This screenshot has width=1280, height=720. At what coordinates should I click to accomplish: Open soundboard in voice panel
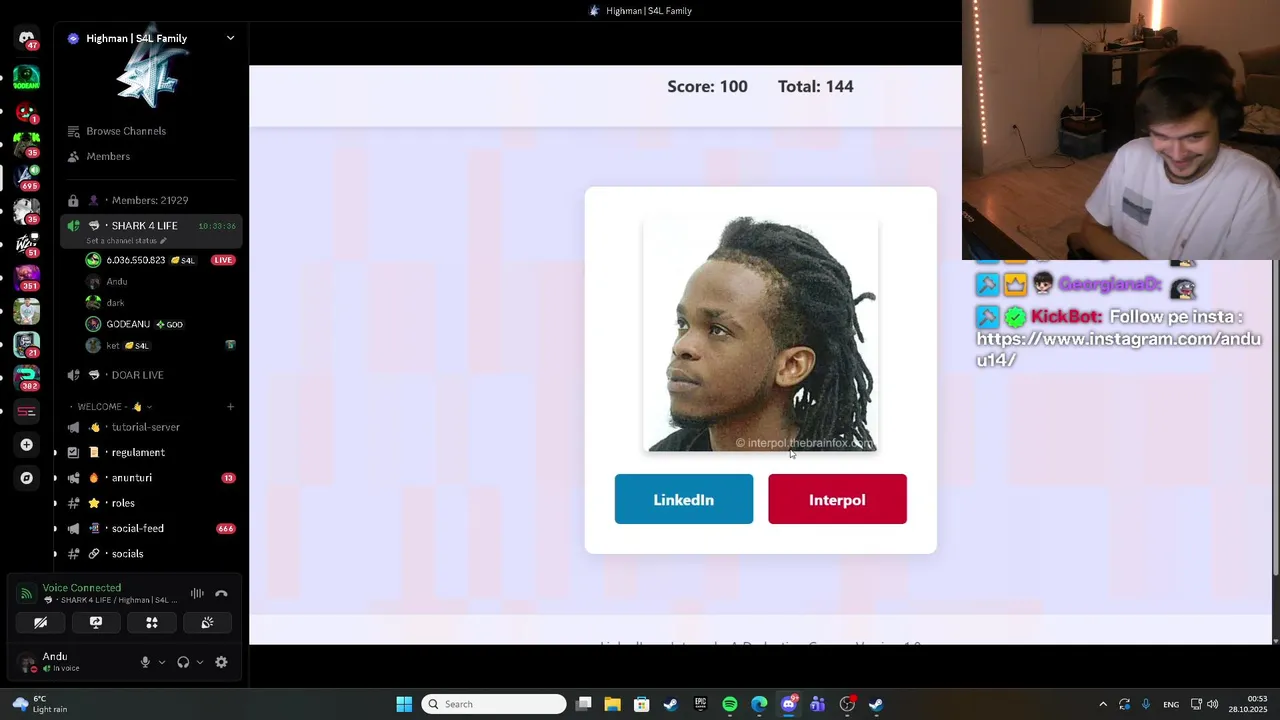click(x=207, y=622)
